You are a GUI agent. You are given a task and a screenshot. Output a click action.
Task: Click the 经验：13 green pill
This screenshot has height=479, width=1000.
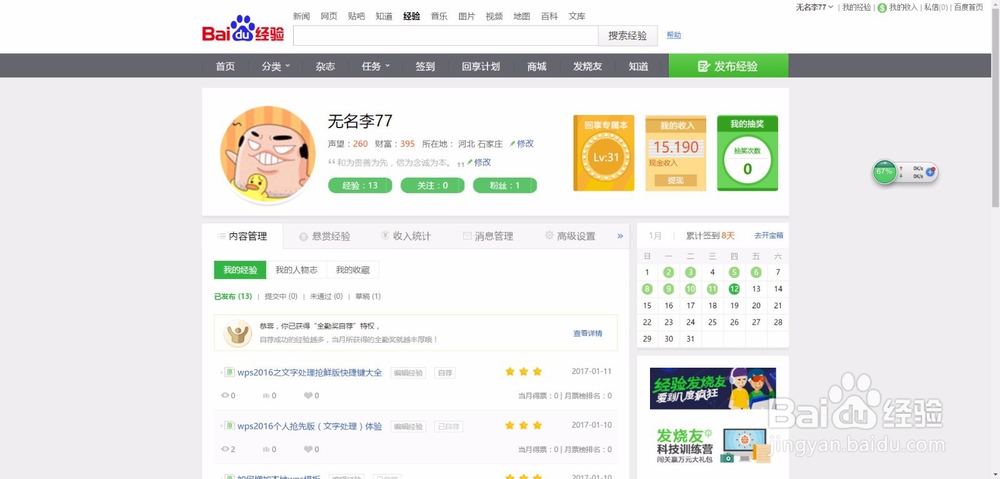(360, 186)
